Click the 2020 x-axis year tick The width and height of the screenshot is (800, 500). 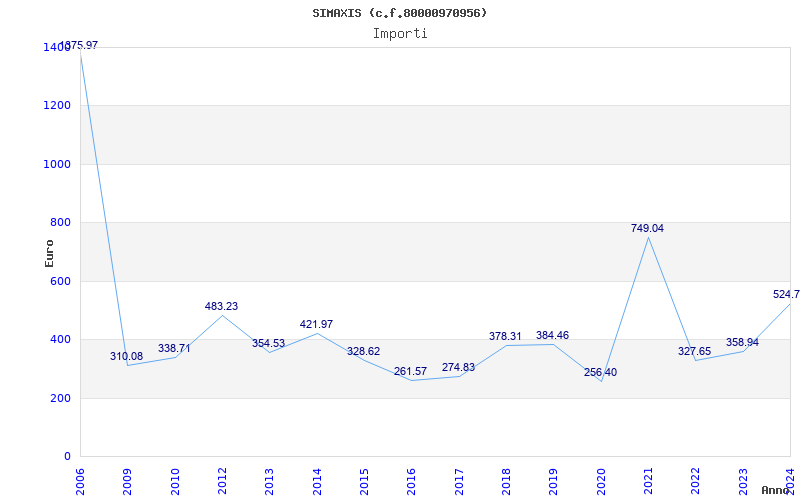(x=601, y=482)
